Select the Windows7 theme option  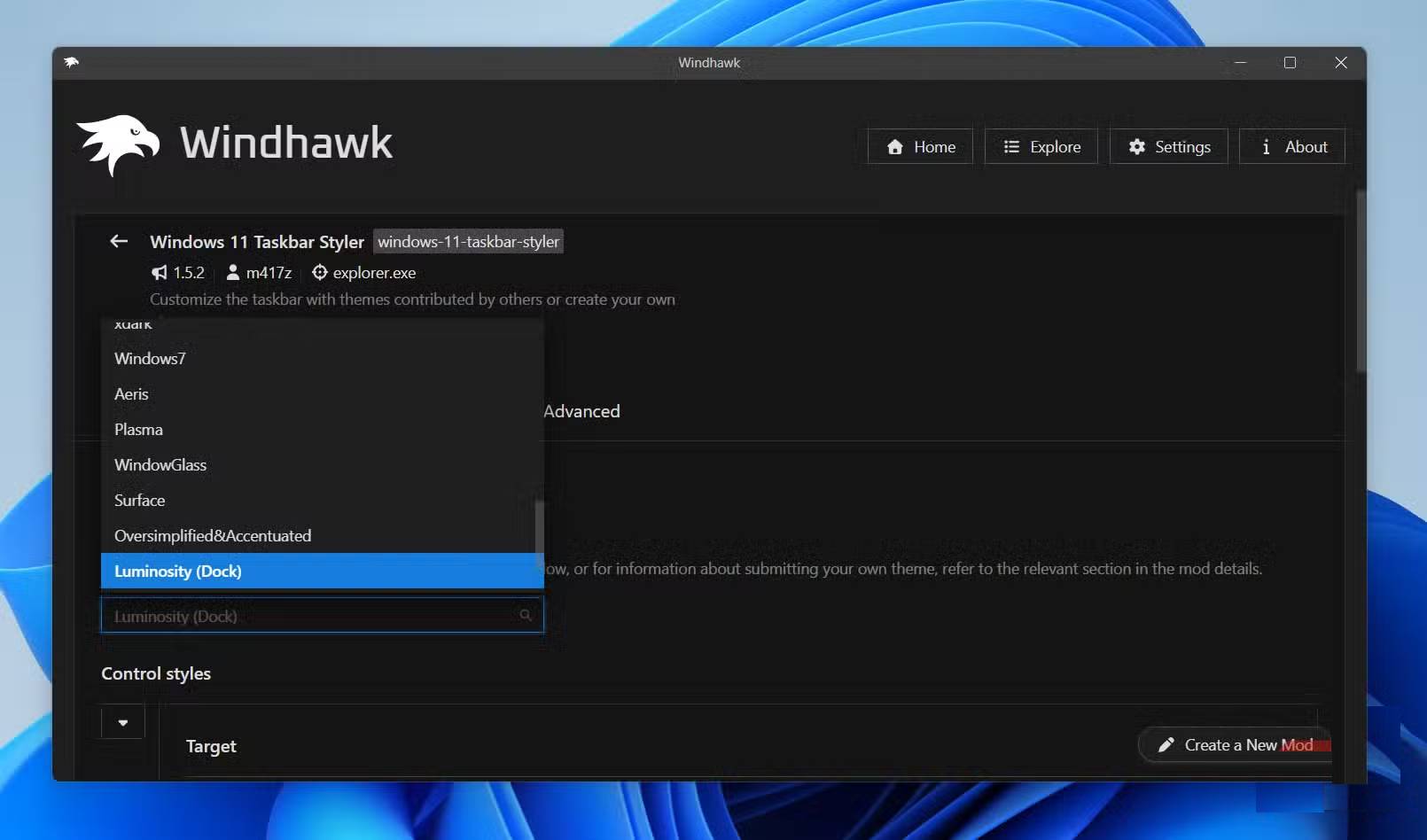coord(150,359)
